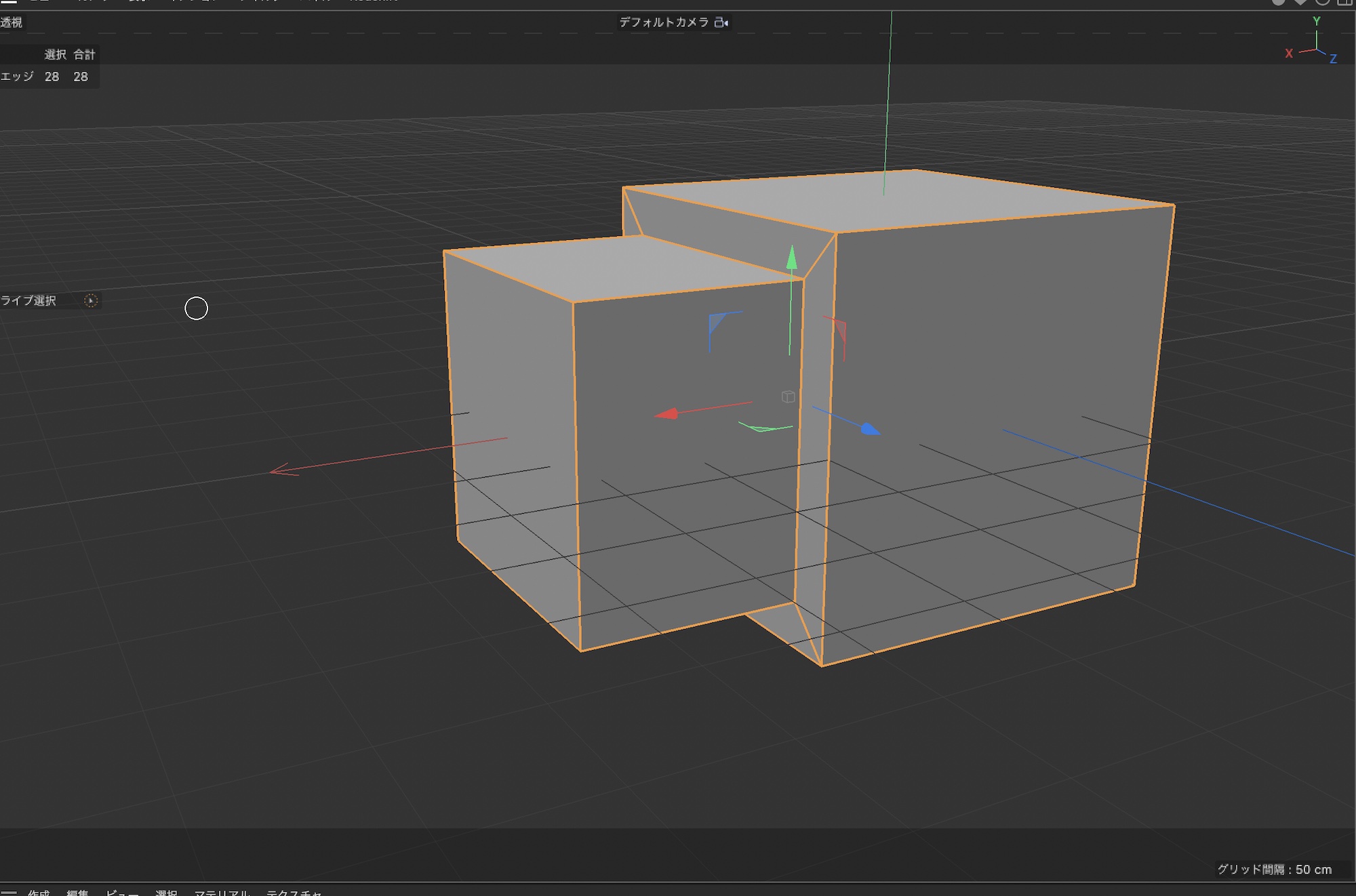Screen dimensions: 1356x896
Task: Click the ライブ選択 tool icon
Action: click(91, 301)
